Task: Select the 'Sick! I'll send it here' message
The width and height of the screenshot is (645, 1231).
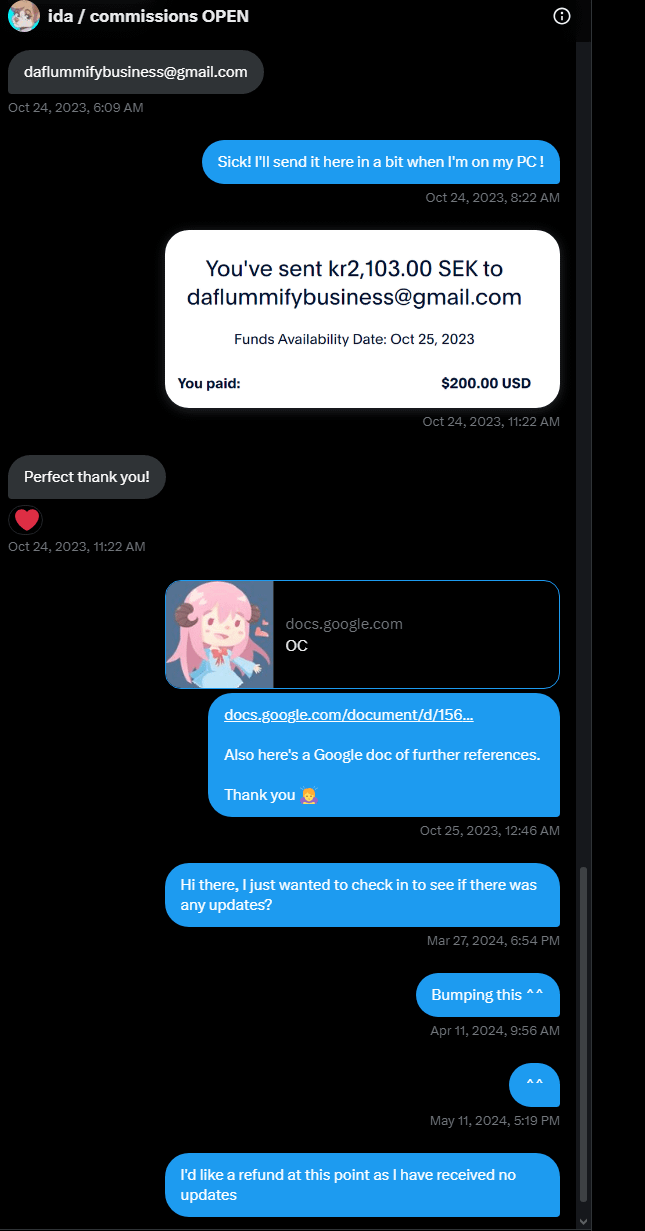Action: (x=381, y=162)
